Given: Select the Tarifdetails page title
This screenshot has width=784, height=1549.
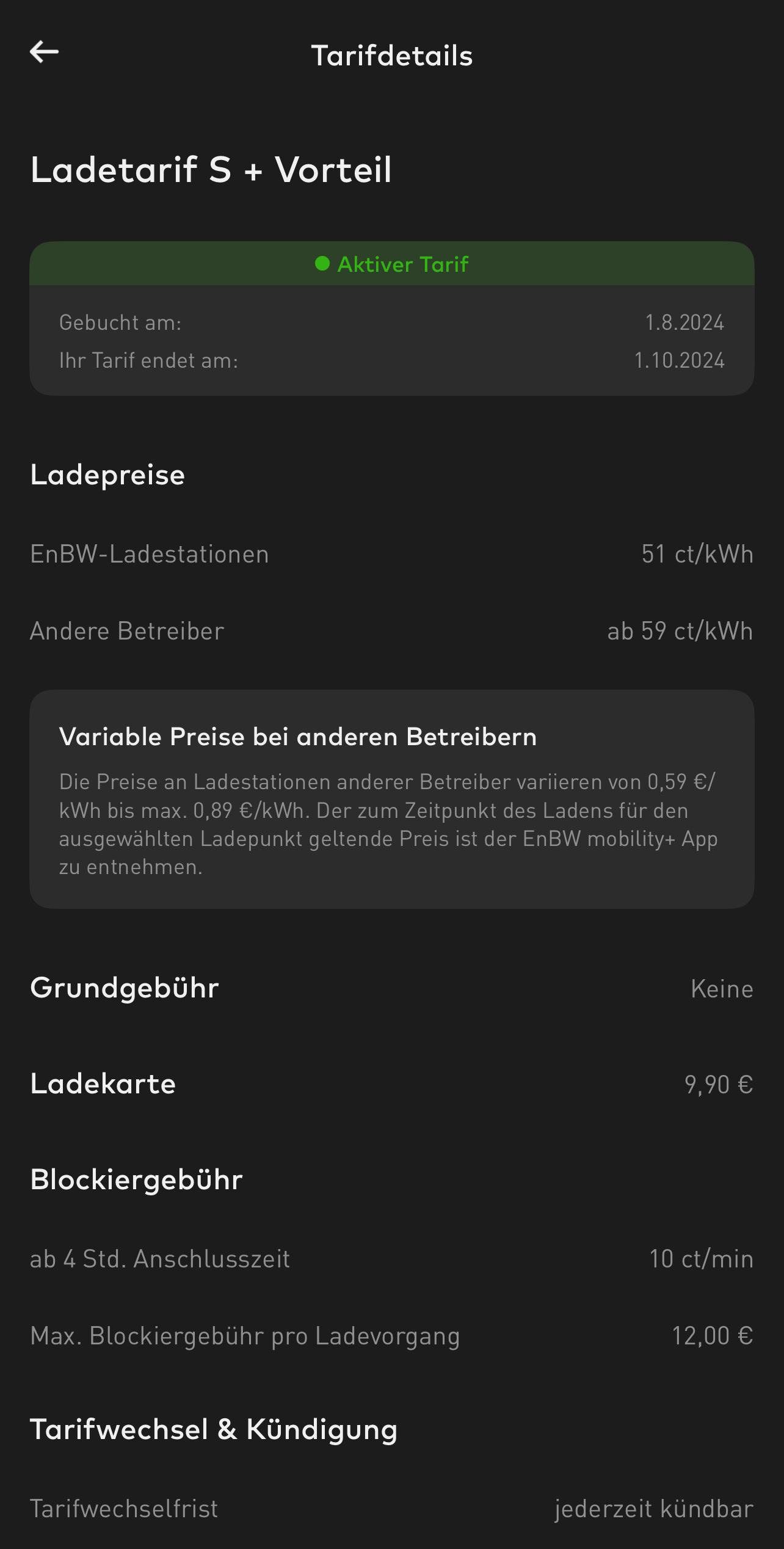Looking at the screenshot, I should coord(392,56).
